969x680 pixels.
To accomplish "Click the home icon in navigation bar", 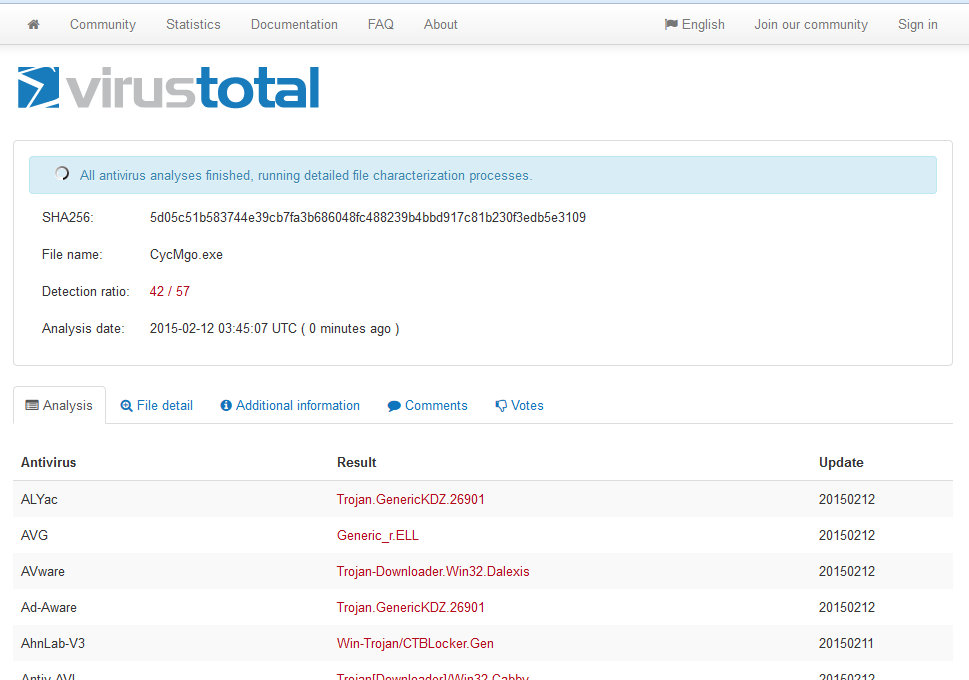I will [33, 25].
